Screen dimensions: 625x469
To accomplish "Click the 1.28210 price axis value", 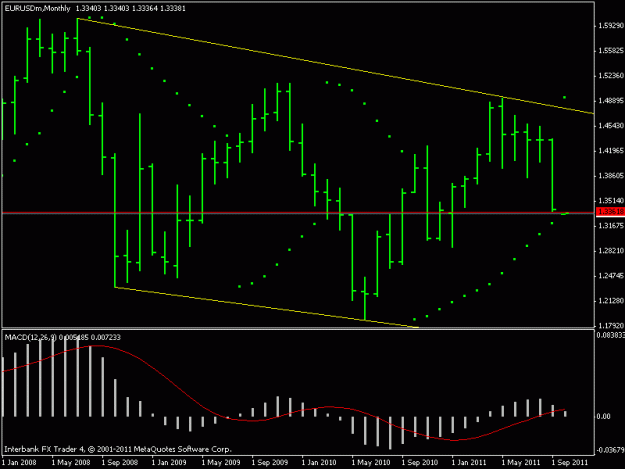I will pos(611,251).
